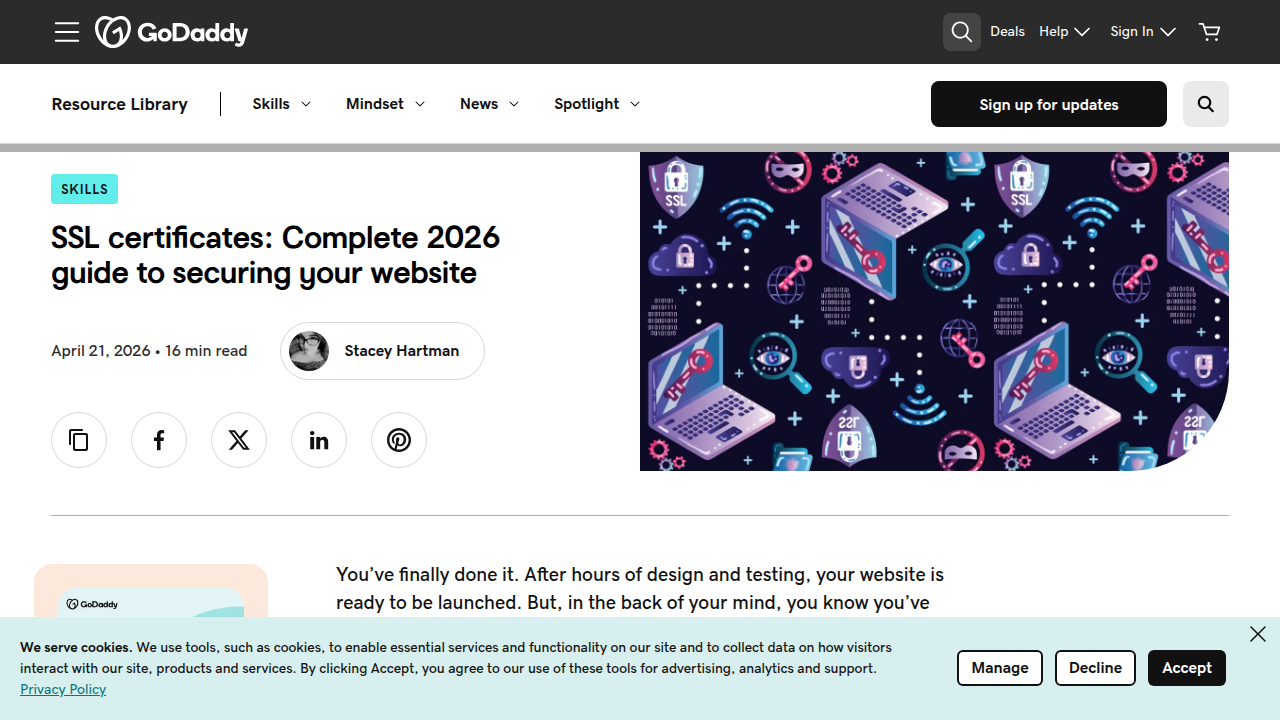The image size is (1280, 720).
Task: Share the article on Facebook
Action: (159, 440)
